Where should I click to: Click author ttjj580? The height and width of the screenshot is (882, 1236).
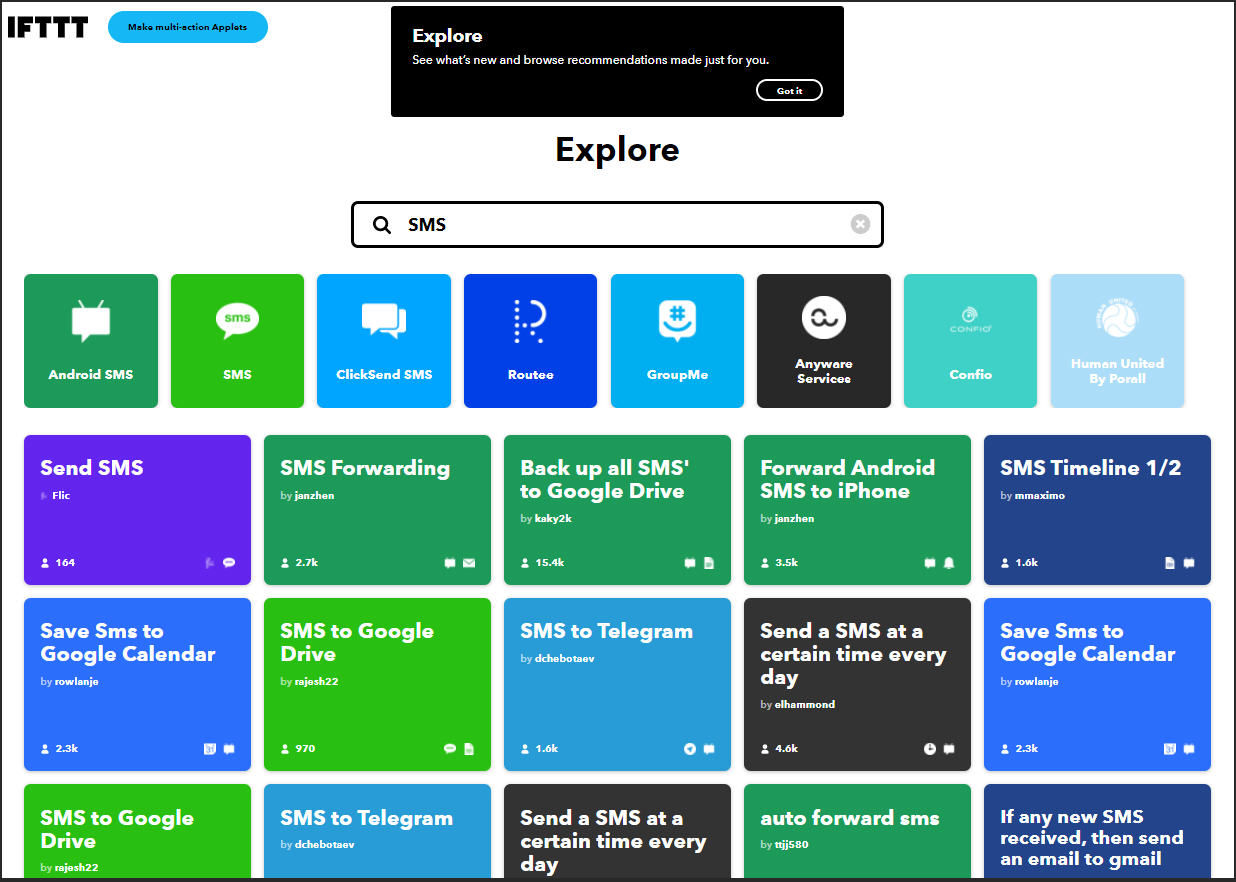[x=791, y=844]
